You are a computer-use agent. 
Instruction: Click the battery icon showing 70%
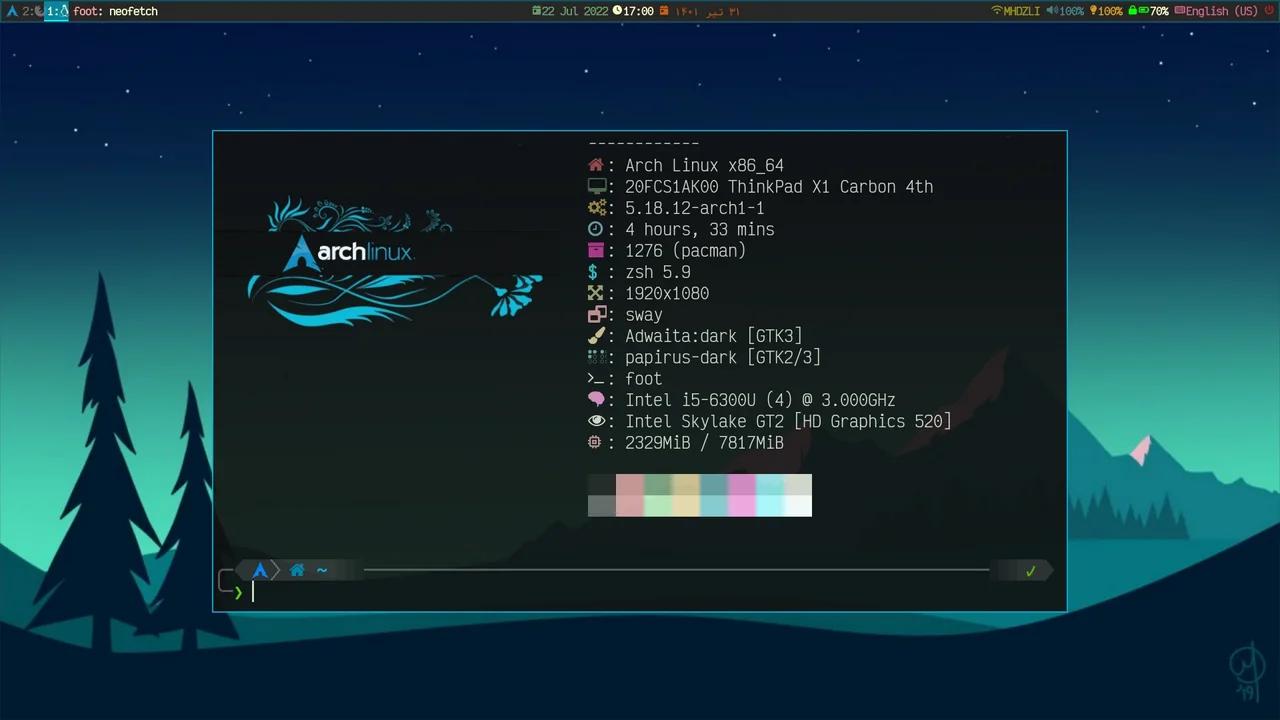pos(1144,10)
